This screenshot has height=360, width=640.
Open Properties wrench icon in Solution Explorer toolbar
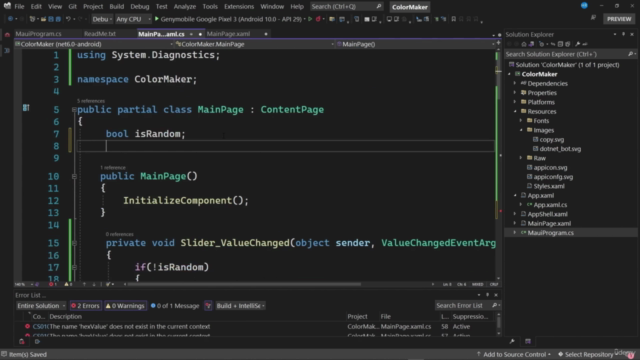click(x=577, y=44)
